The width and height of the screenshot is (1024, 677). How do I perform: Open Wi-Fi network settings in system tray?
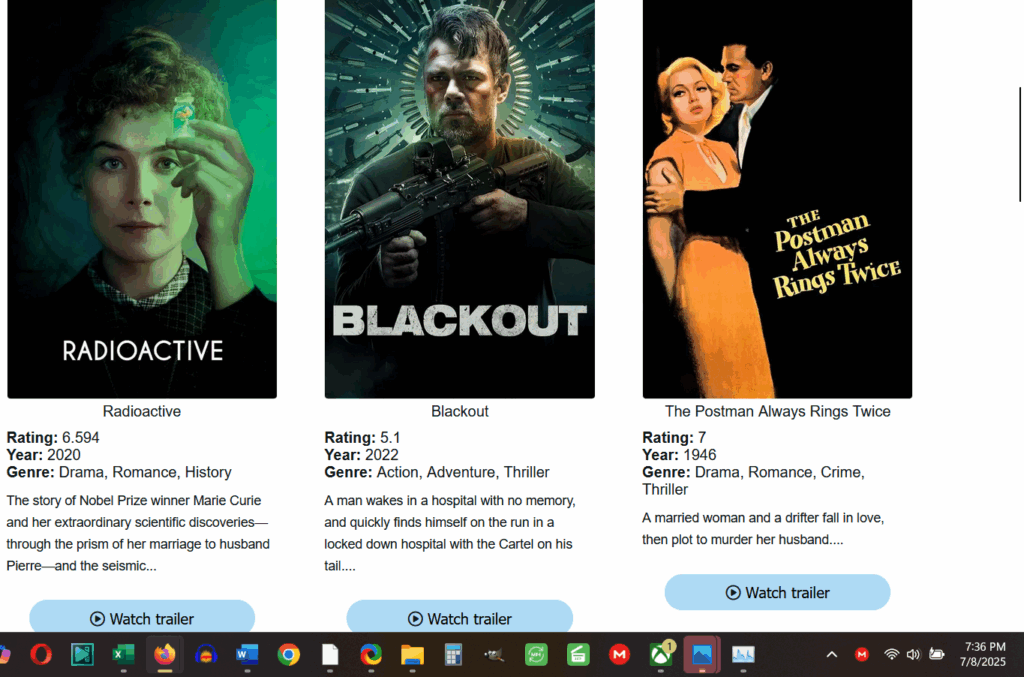[891, 653]
